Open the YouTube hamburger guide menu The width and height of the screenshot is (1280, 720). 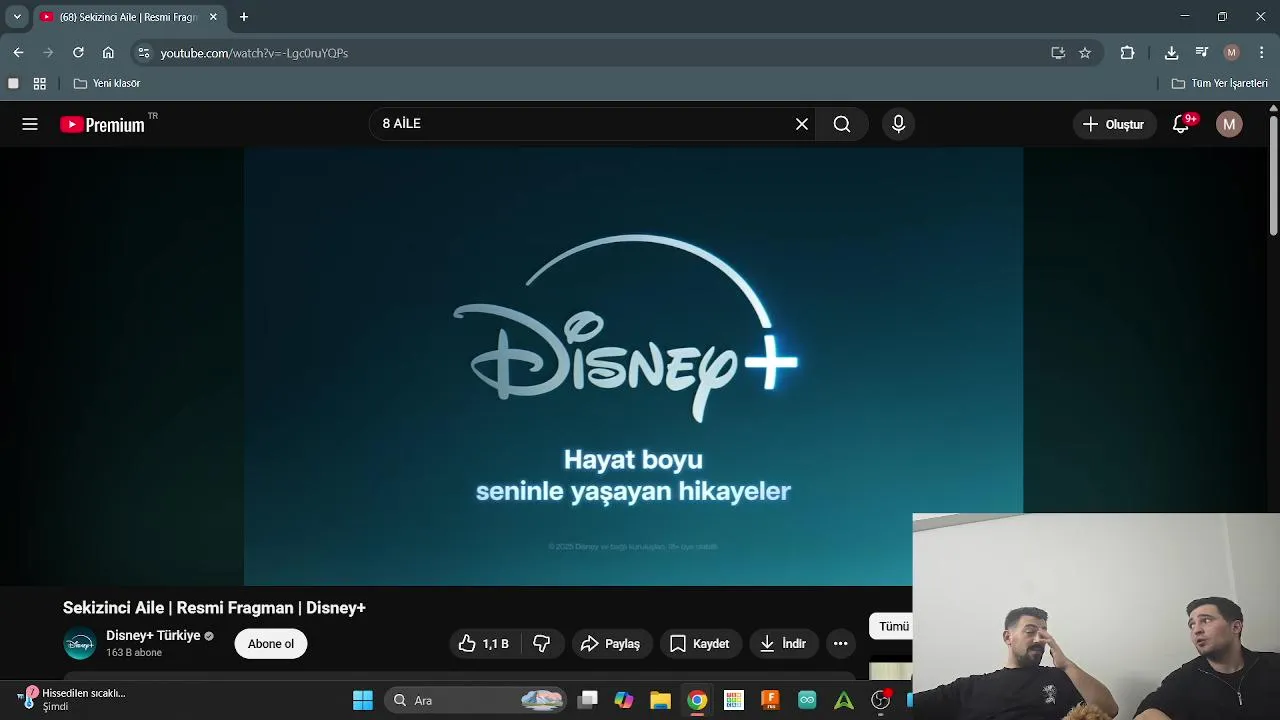tap(30, 124)
